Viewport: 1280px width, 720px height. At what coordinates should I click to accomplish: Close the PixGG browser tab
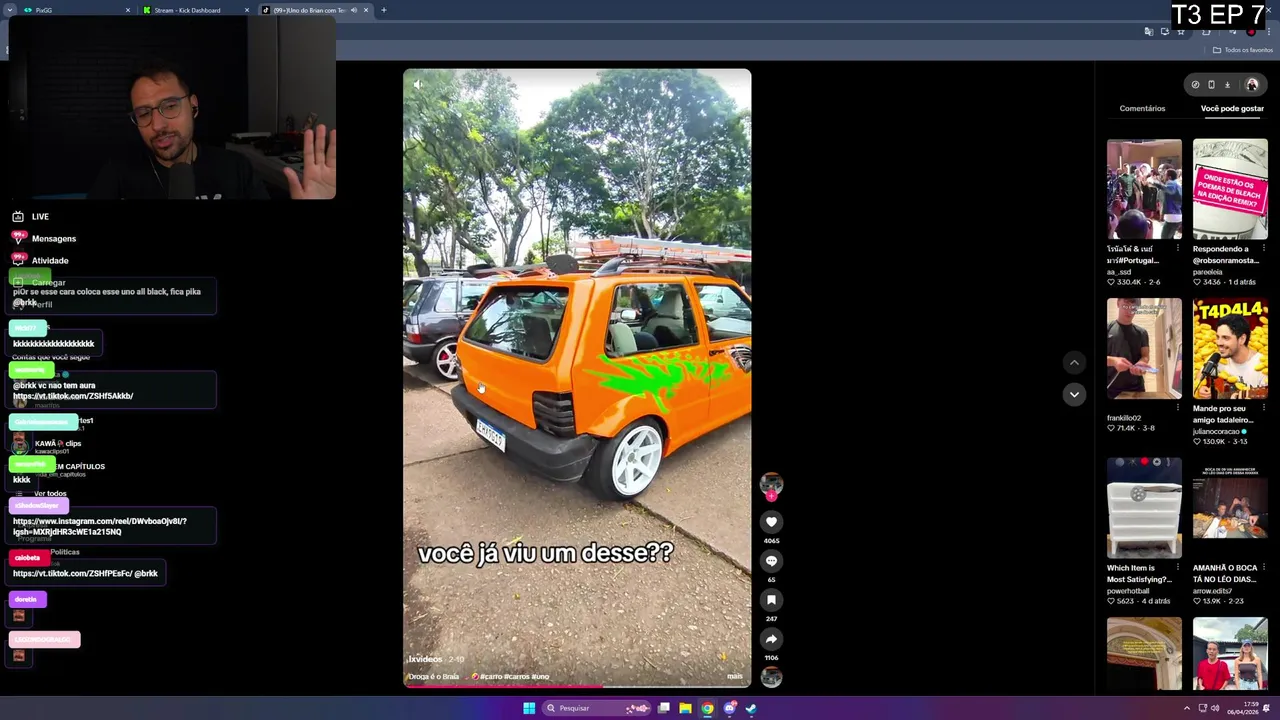pyautogui.click(x=128, y=10)
